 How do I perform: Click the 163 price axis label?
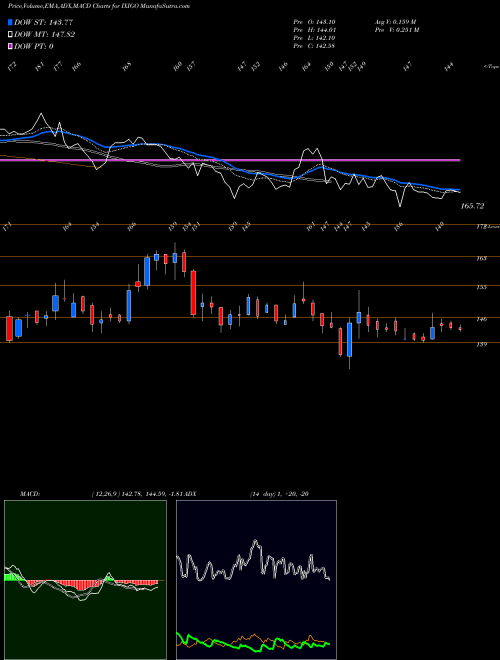tap(481, 258)
